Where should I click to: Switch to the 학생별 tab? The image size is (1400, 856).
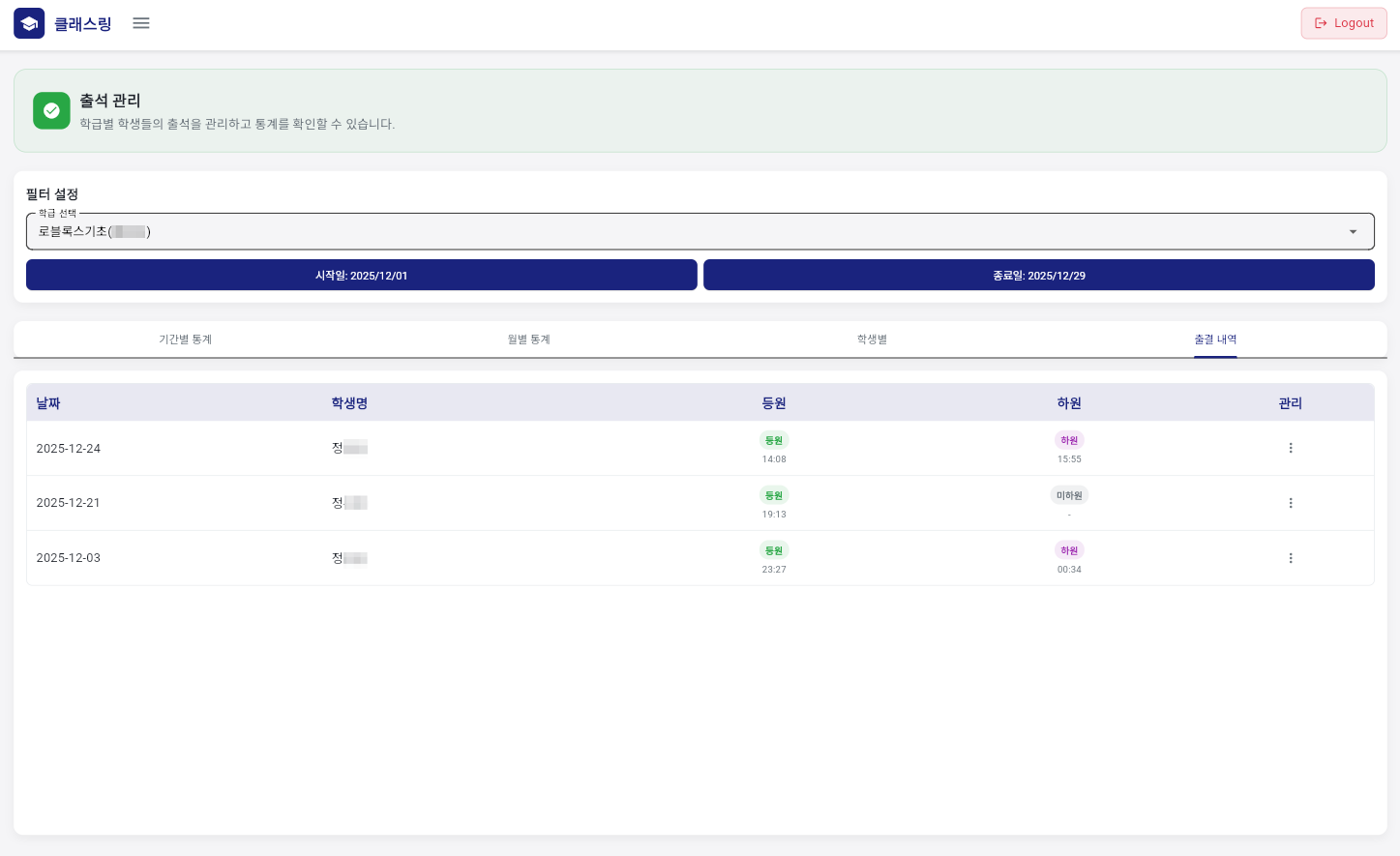coord(872,339)
